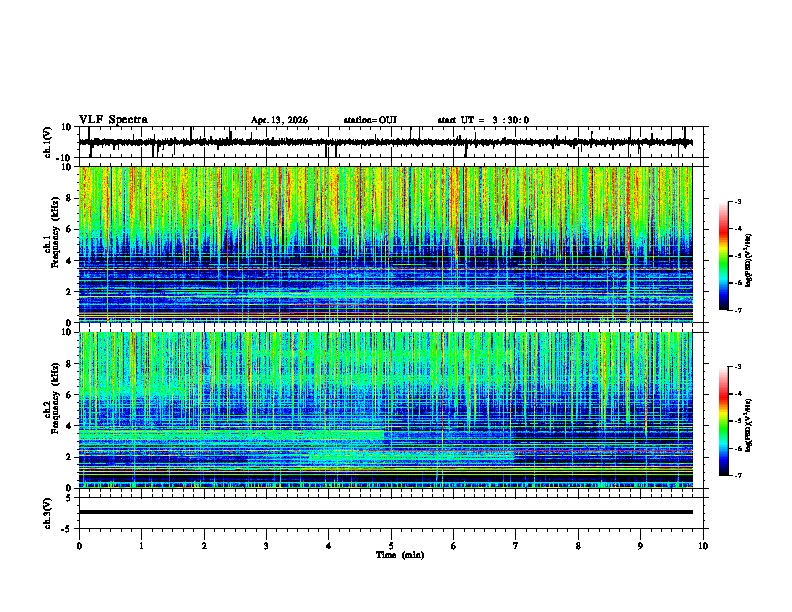Click time axis tick label "0"

click(79, 546)
